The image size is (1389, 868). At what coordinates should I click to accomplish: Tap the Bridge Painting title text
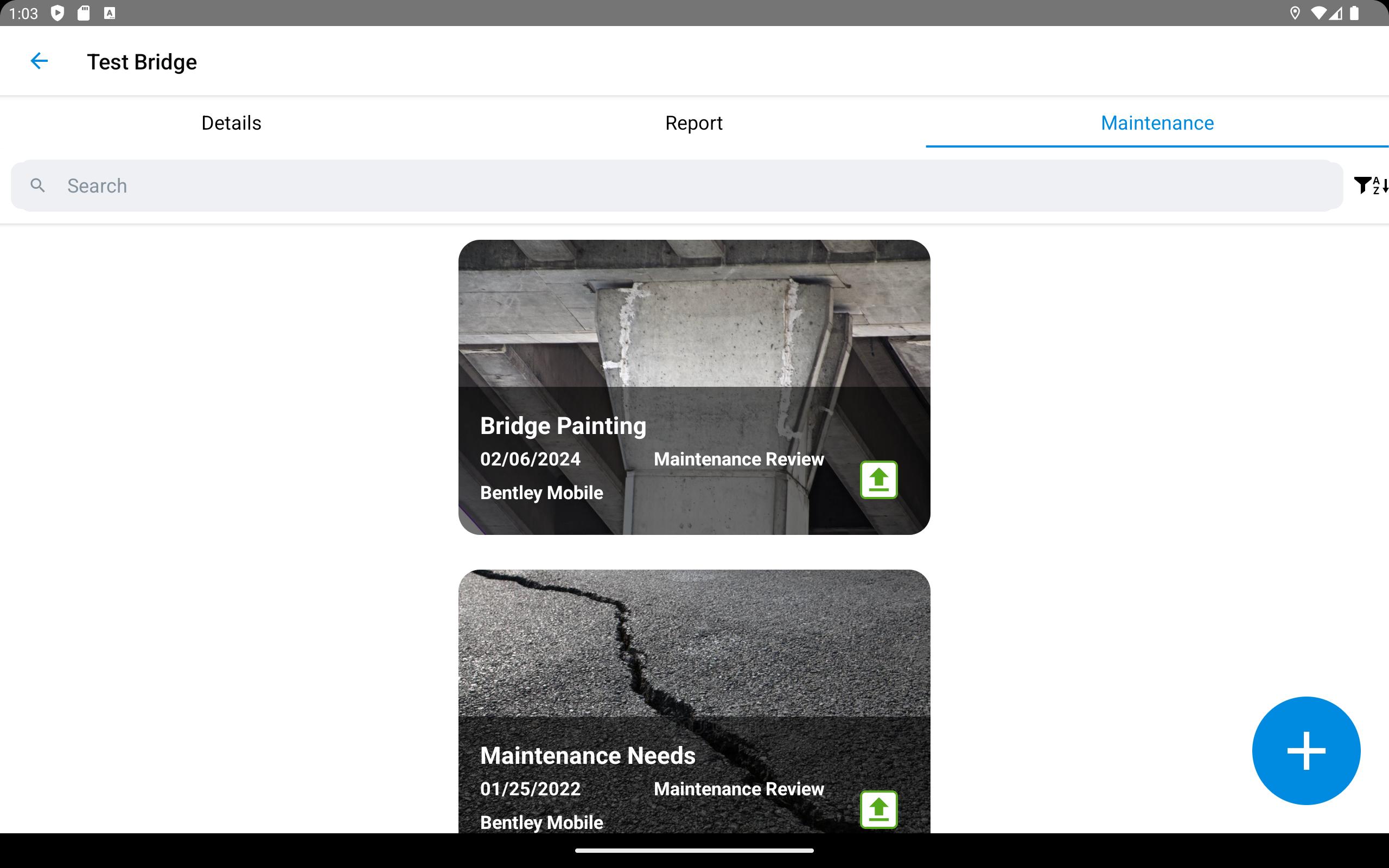coord(563,426)
